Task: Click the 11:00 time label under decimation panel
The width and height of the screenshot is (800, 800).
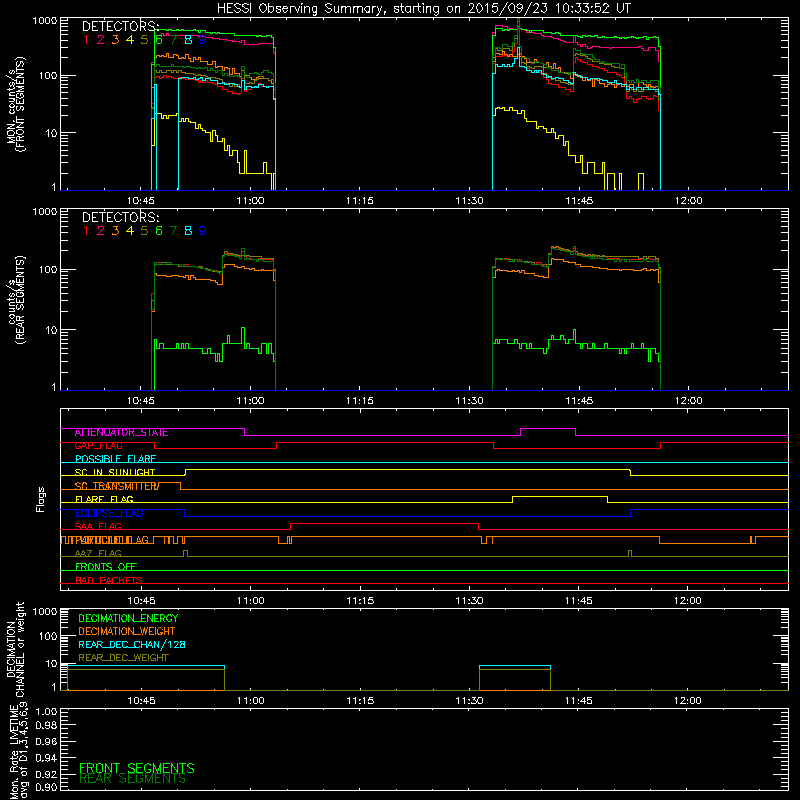Action: click(251, 701)
